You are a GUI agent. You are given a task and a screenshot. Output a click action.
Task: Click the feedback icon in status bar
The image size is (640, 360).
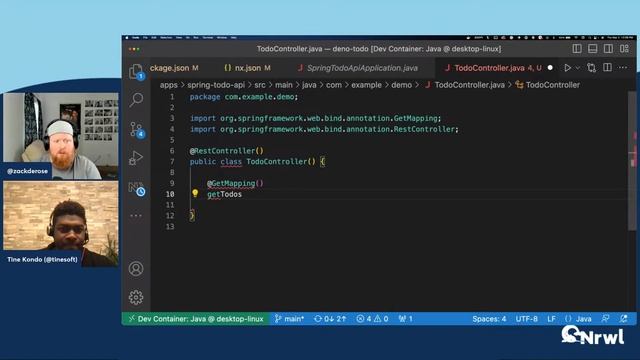606,319
